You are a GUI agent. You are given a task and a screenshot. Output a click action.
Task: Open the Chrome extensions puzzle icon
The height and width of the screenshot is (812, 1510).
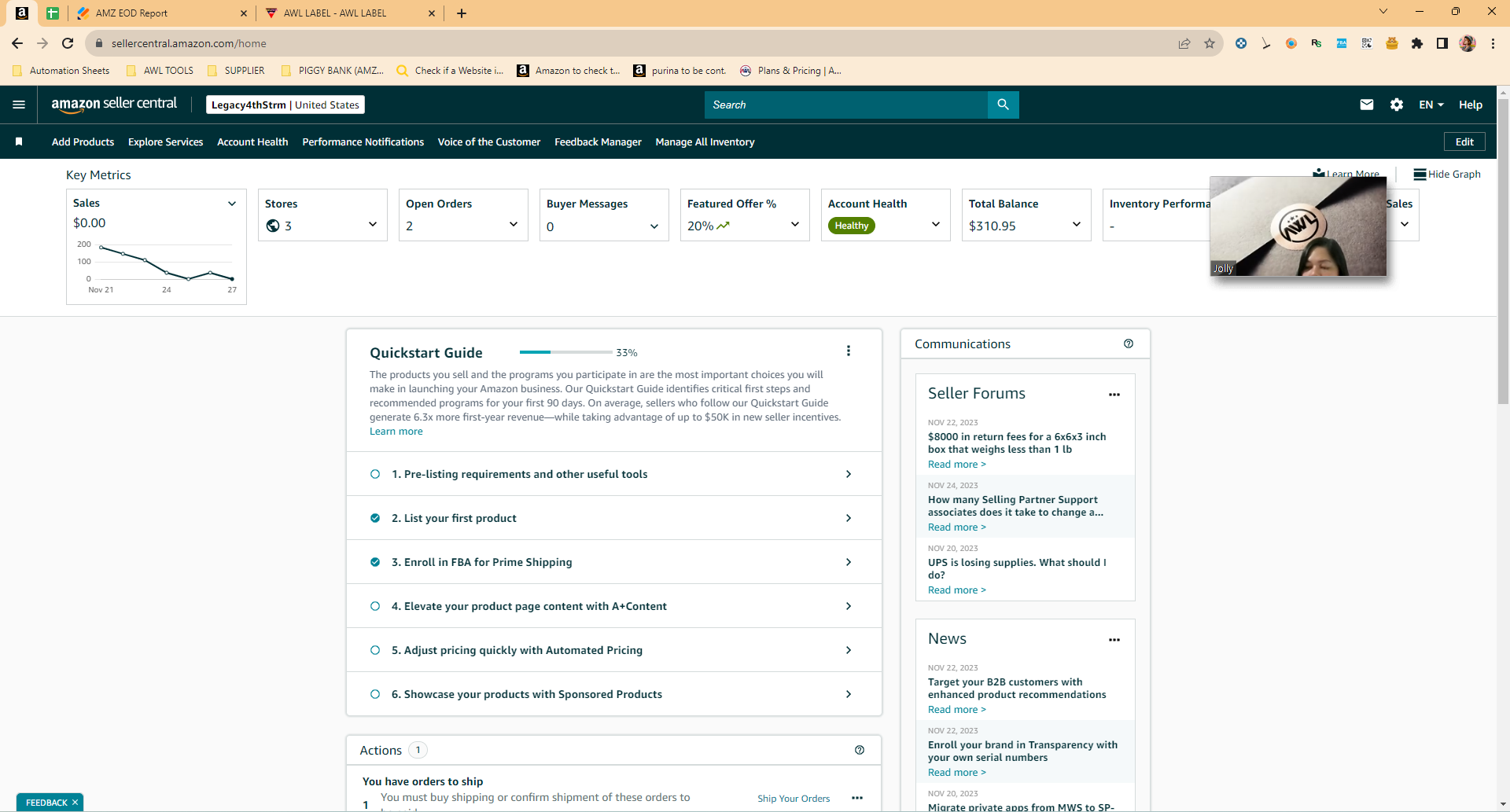click(1417, 43)
